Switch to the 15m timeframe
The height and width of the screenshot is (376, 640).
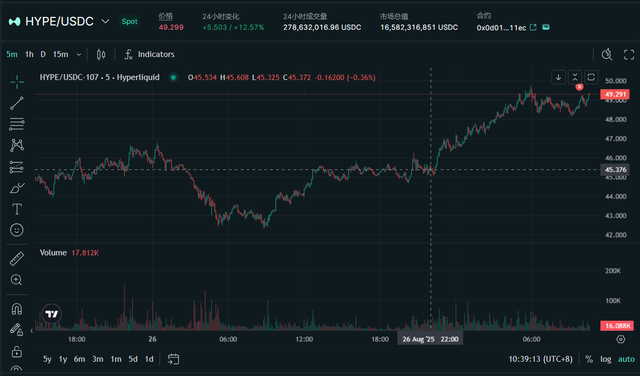click(x=60, y=54)
